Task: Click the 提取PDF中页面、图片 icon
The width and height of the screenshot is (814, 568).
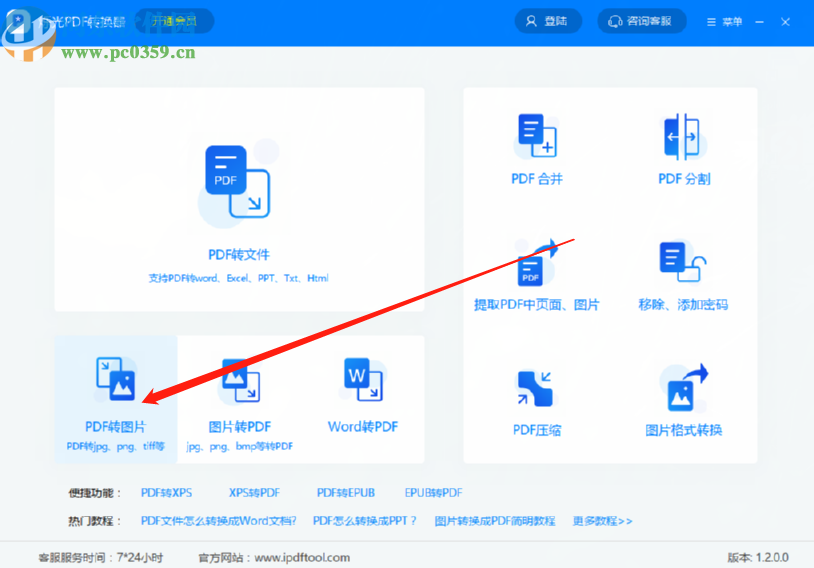Action: (537, 262)
